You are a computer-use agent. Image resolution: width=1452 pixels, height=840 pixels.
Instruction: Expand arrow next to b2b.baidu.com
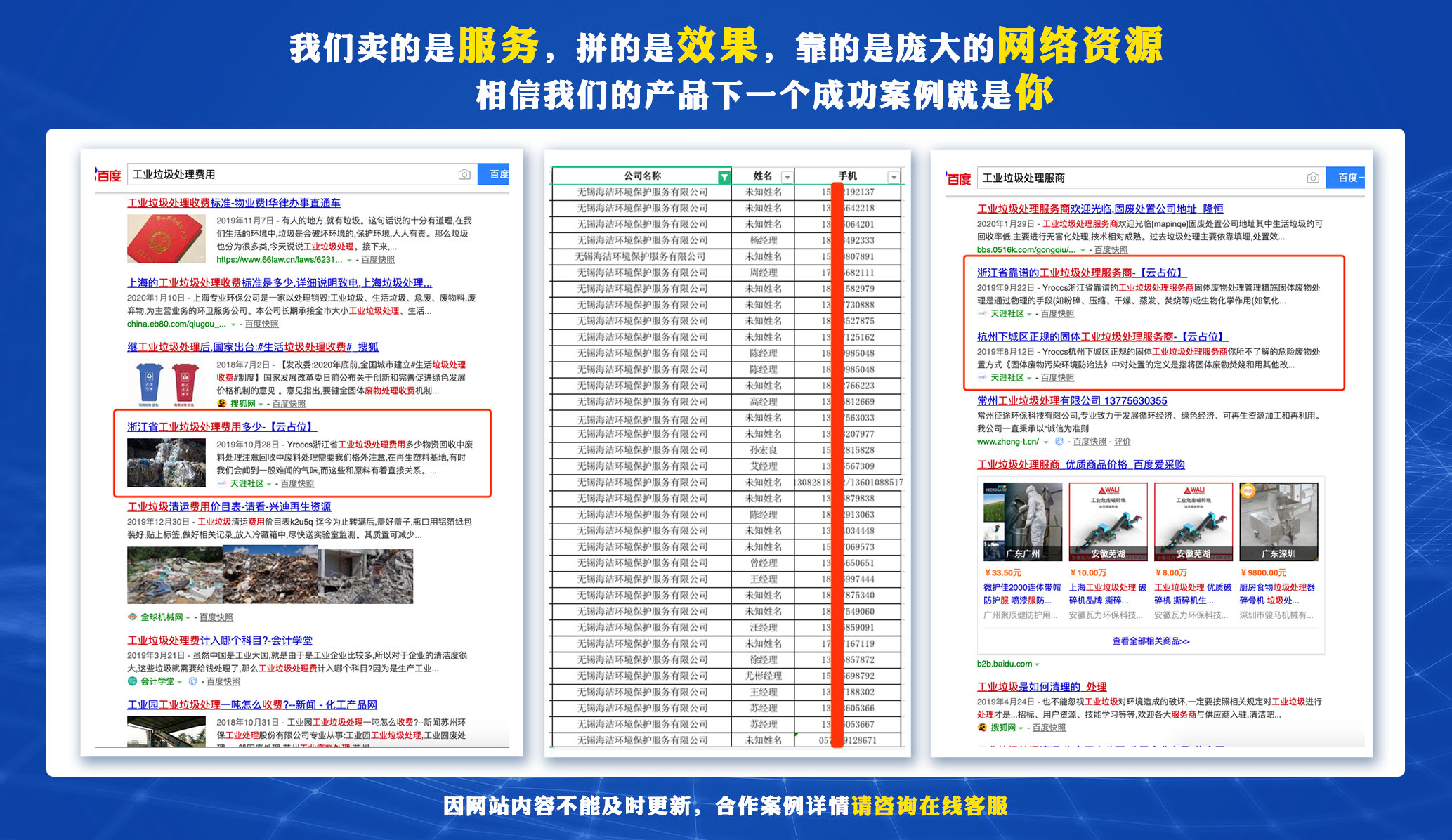[x=1037, y=664]
